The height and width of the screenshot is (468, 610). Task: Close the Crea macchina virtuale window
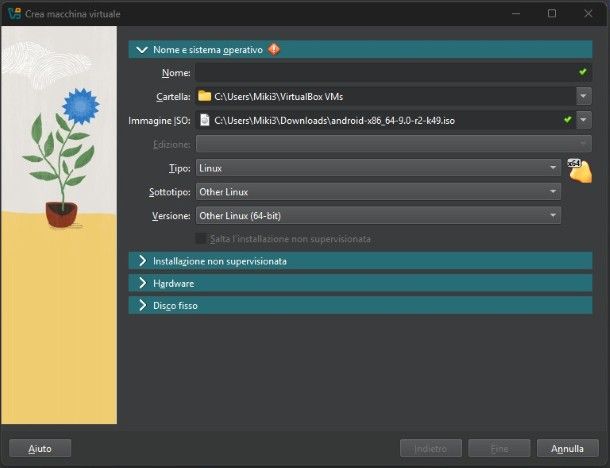click(x=588, y=14)
